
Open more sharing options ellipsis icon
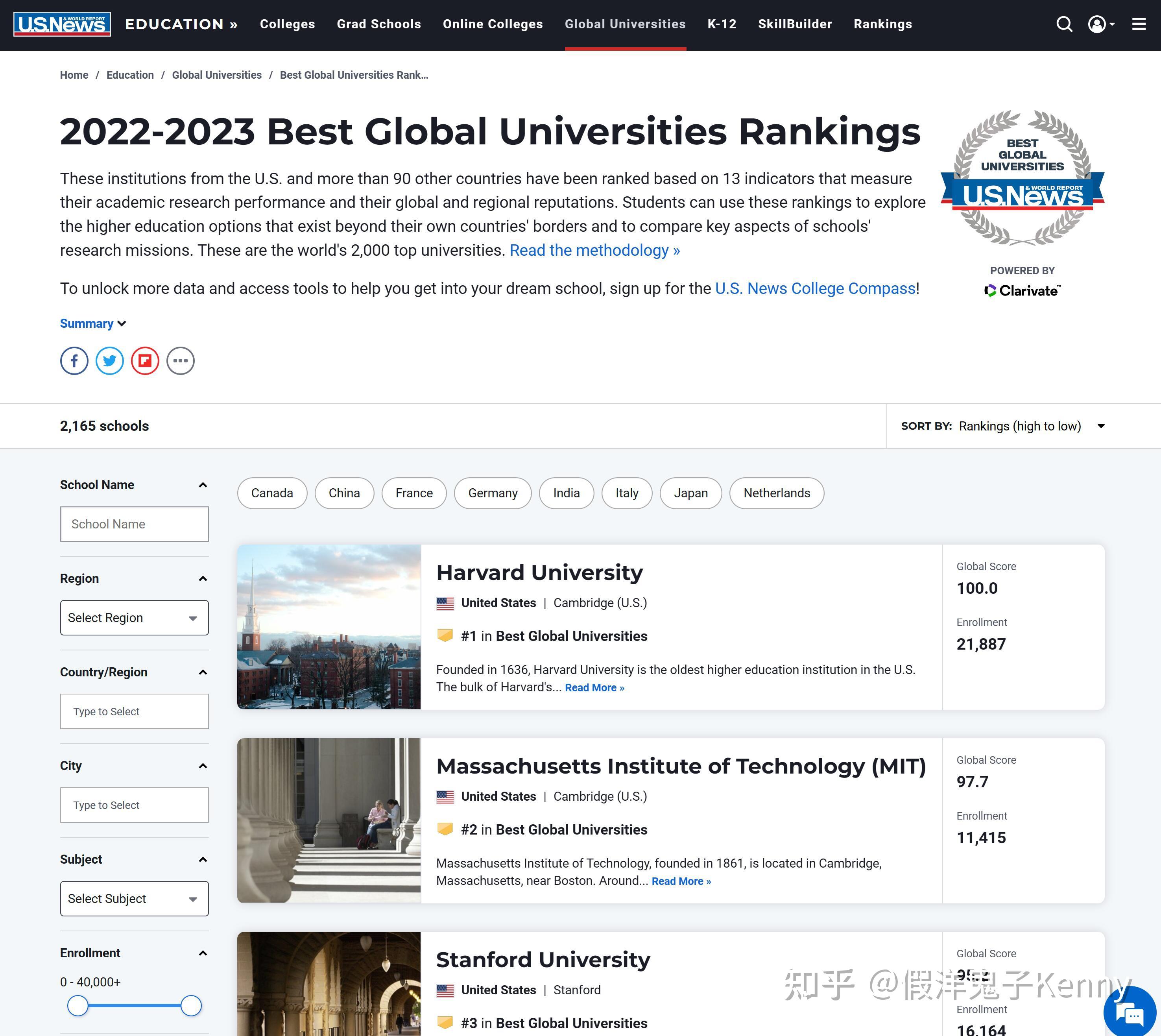click(x=181, y=360)
